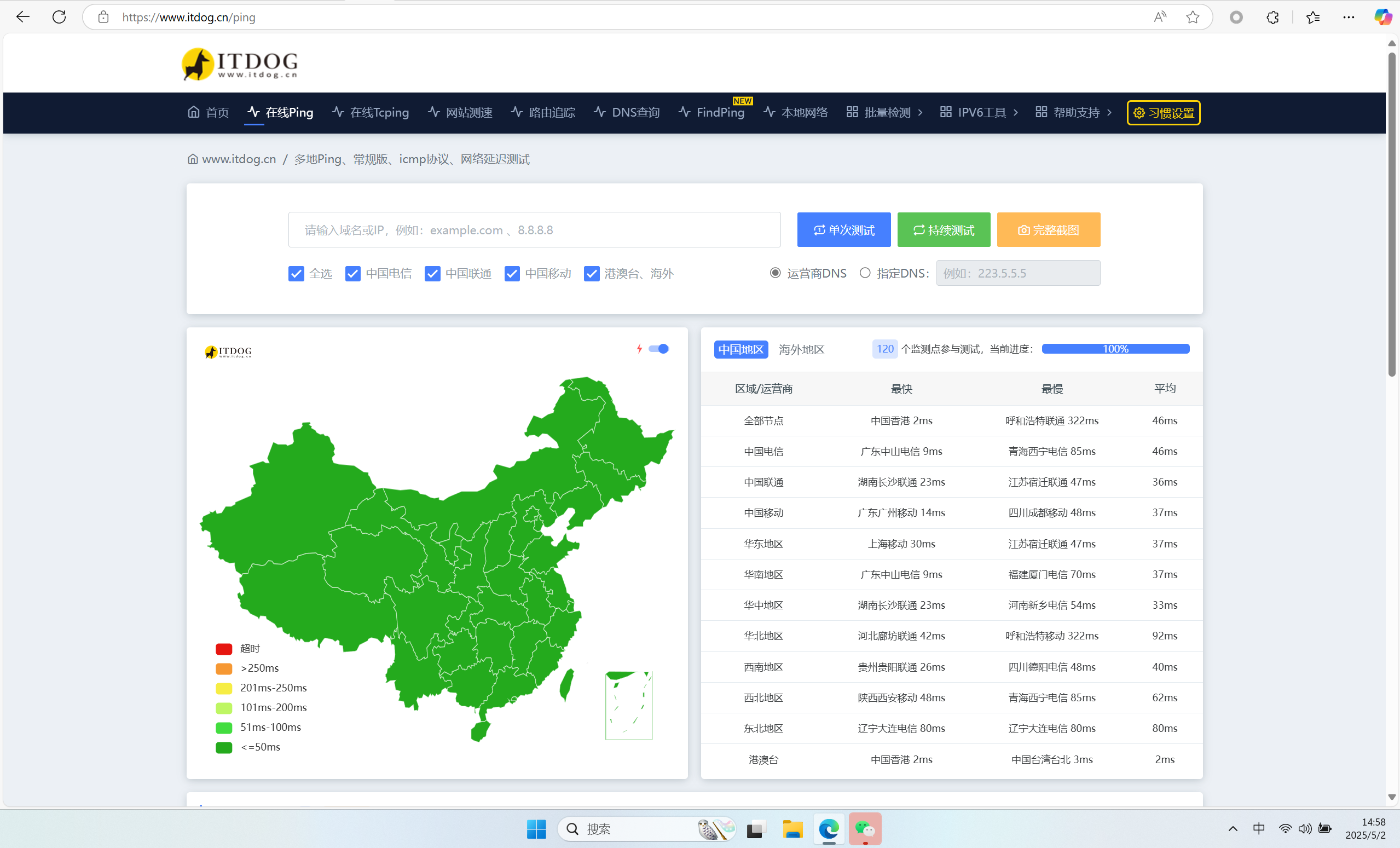Open File Explorer from the taskbar

click(792, 829)
